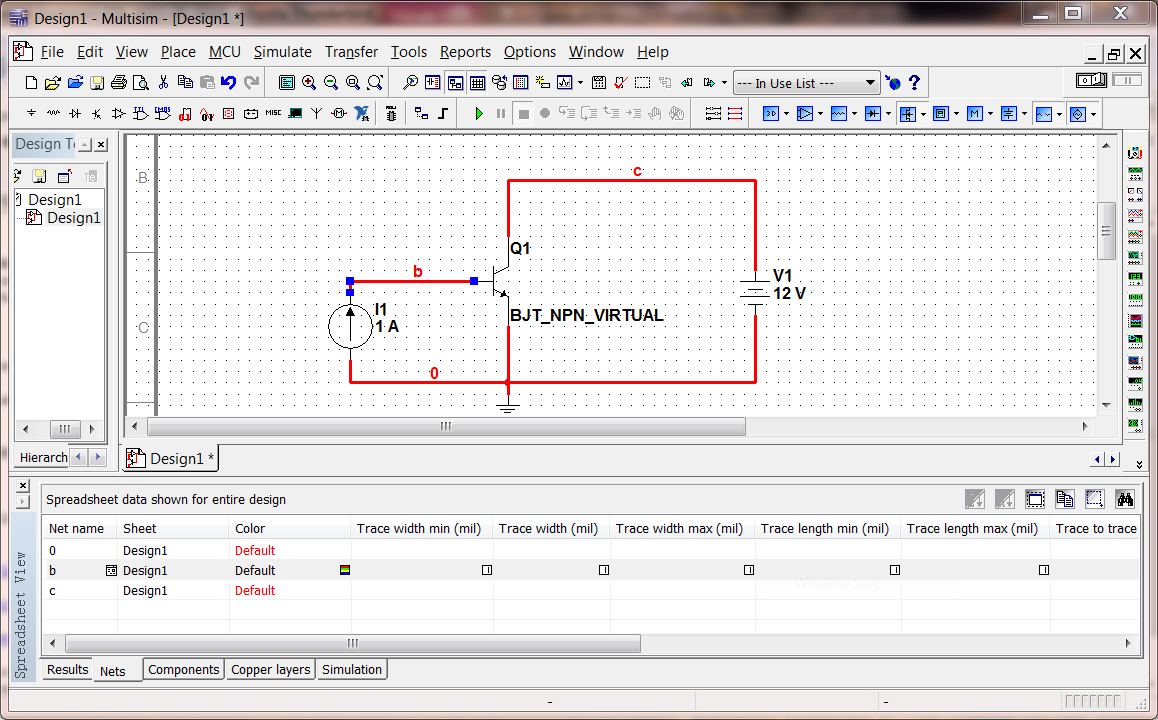Image resolution: width=1158 pixels, height=720 pixels.
Task: Expand the M measurement components dropdown arrow
Action: pyautogui.click(x=990, y=114)
